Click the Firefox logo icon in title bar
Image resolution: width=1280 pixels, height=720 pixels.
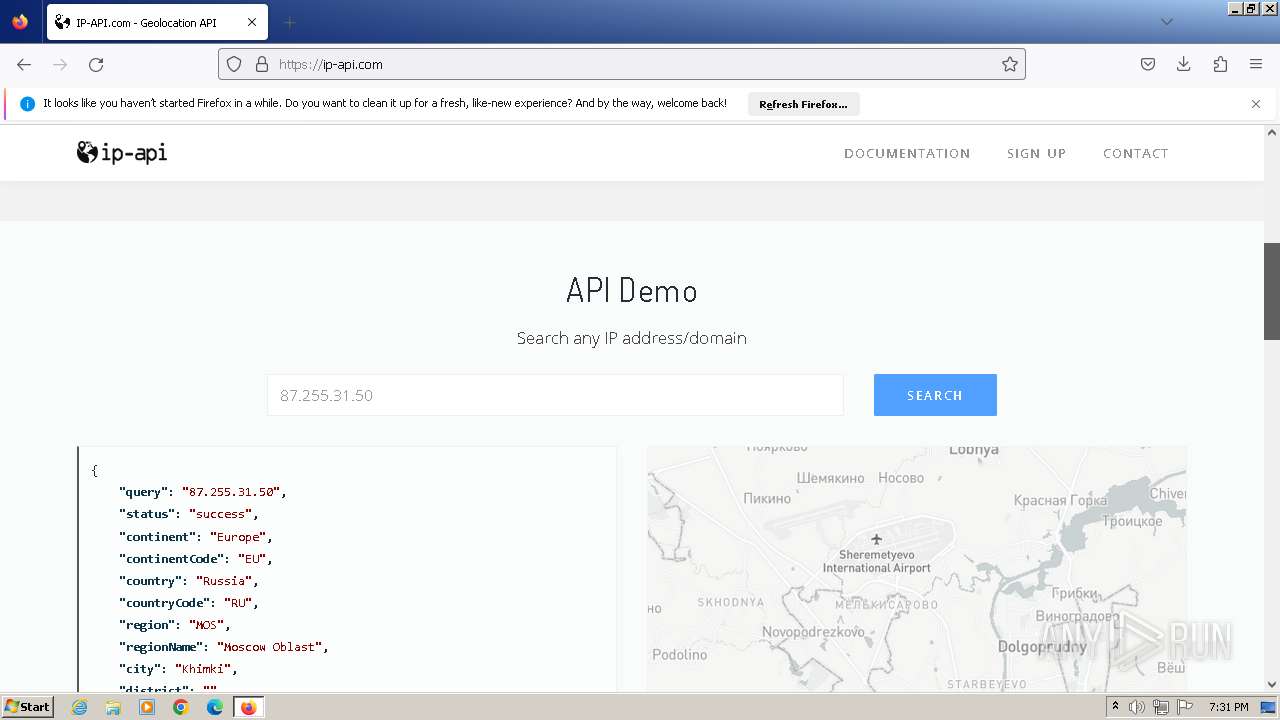[x=20, y=22]
